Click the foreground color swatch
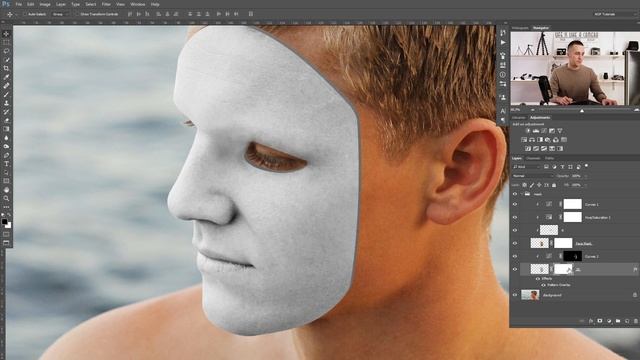The width and height of the screenshot is (640, 360). (4, 222)
